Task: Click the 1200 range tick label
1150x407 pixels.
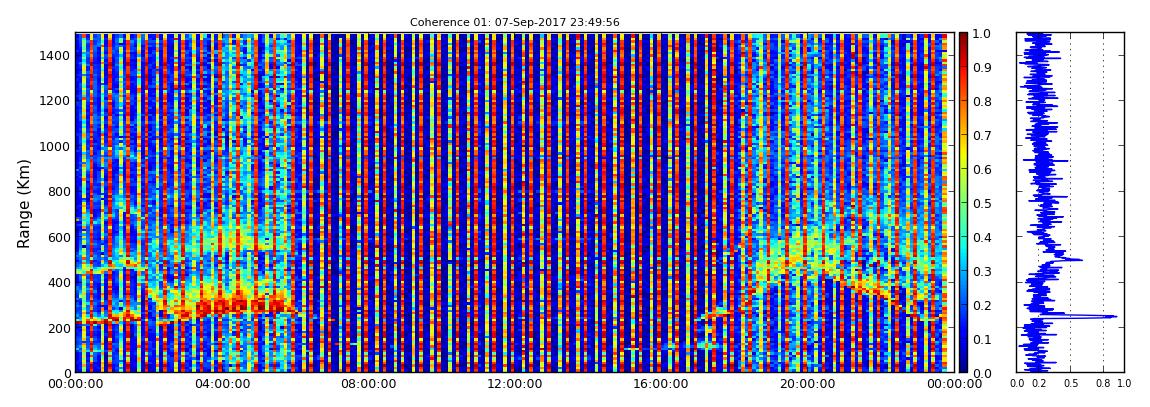Action: pos(57,100)
